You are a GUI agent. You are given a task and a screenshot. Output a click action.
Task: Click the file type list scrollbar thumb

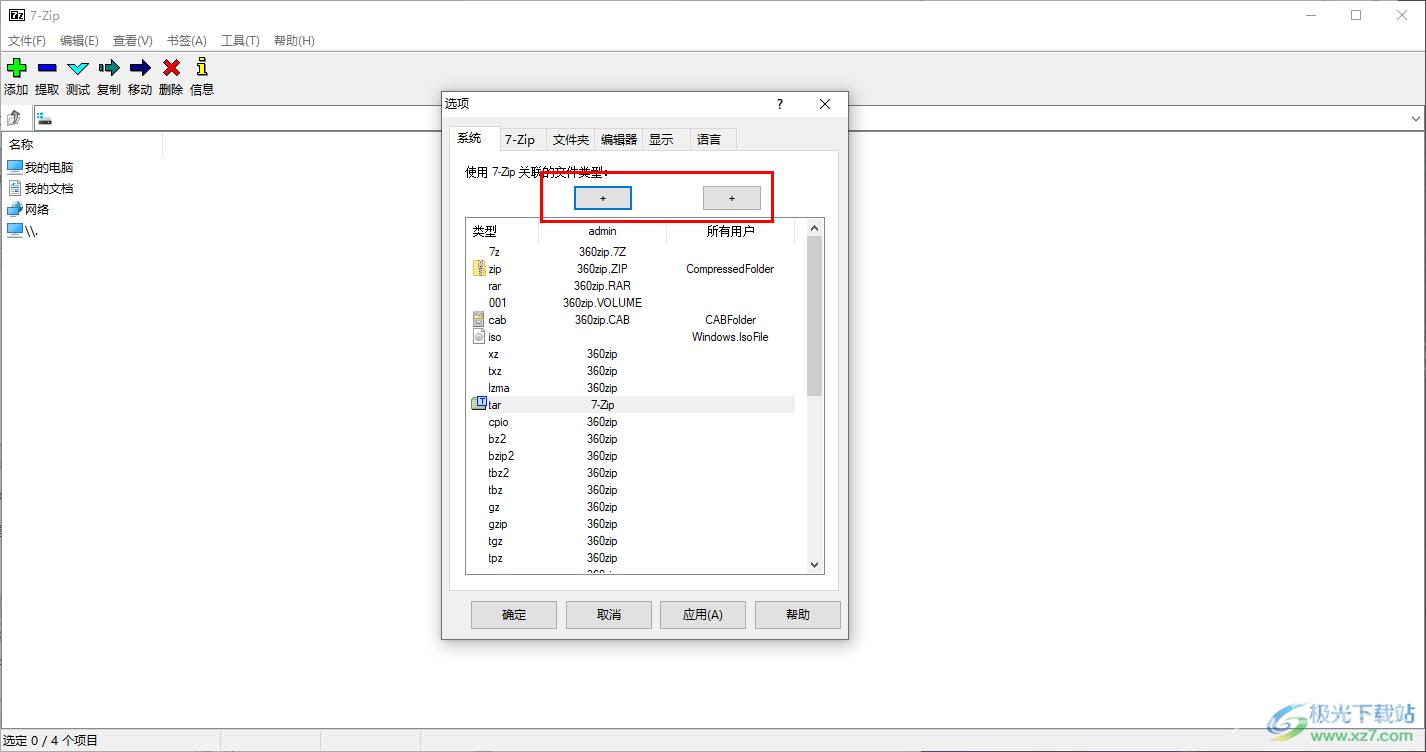(x=814, y=316)
